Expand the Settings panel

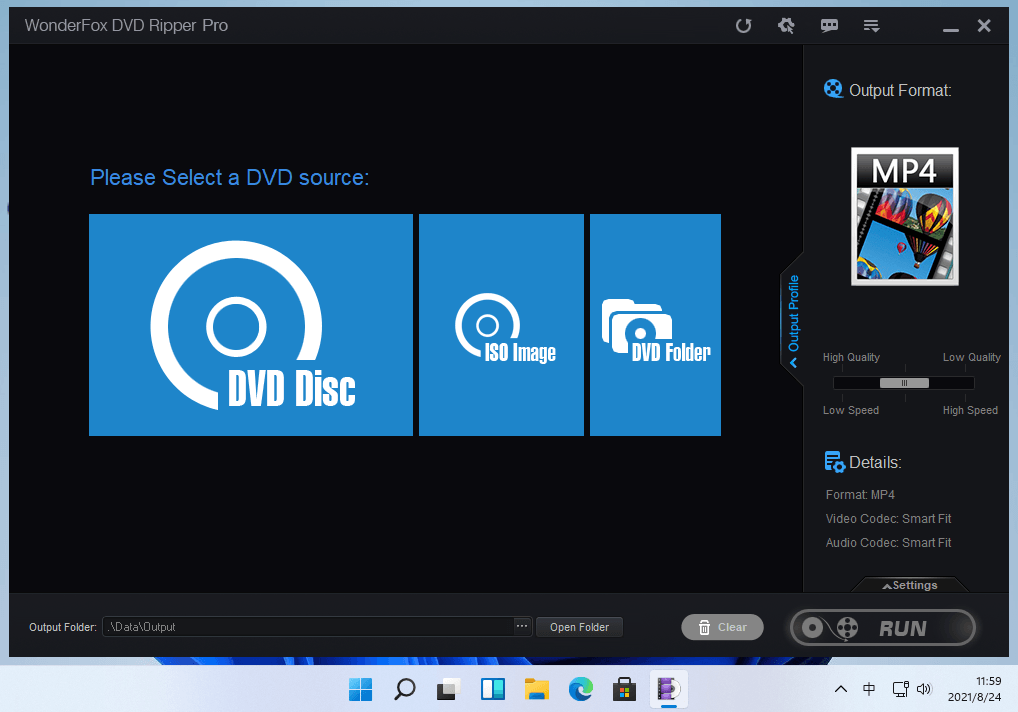[x=910, y=585]
